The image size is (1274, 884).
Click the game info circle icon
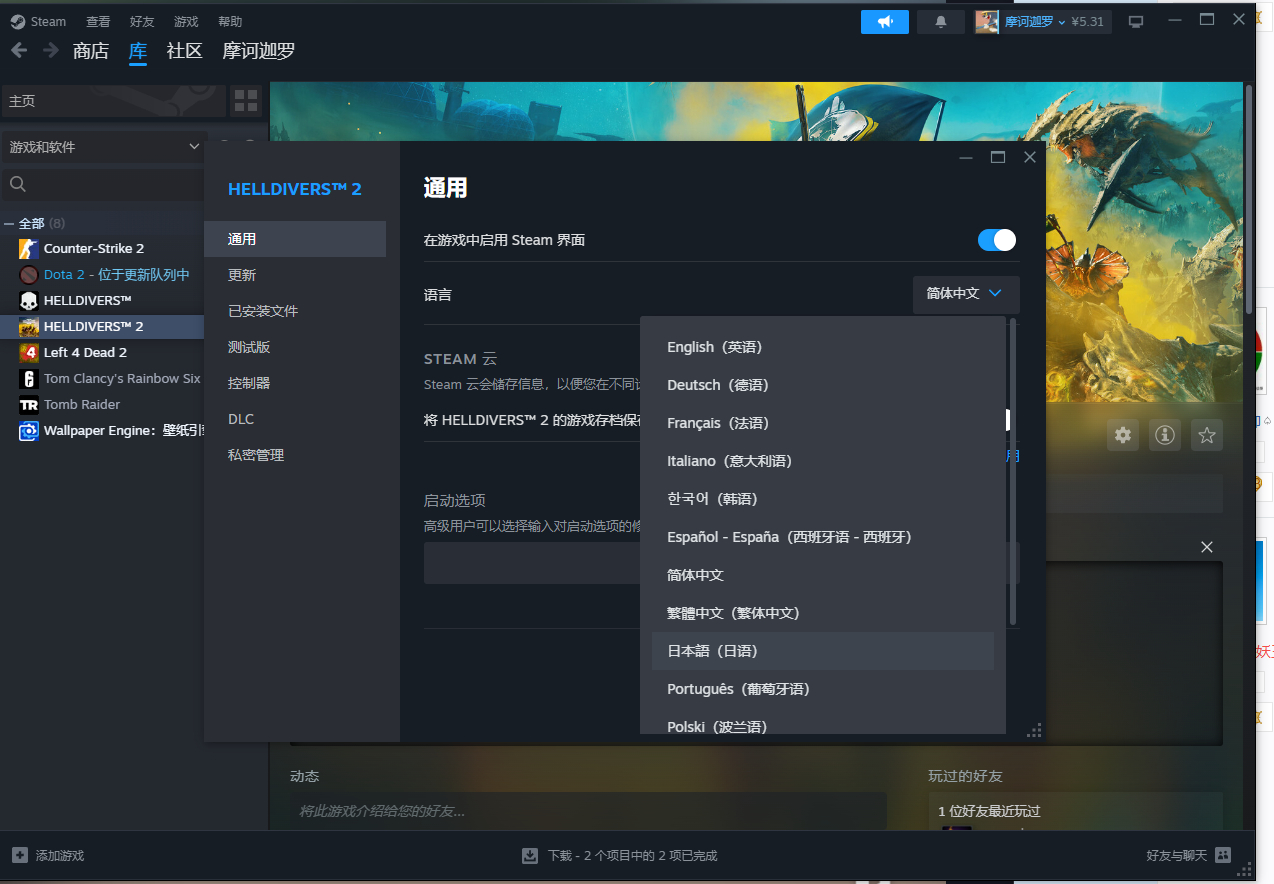[1165, 435]
